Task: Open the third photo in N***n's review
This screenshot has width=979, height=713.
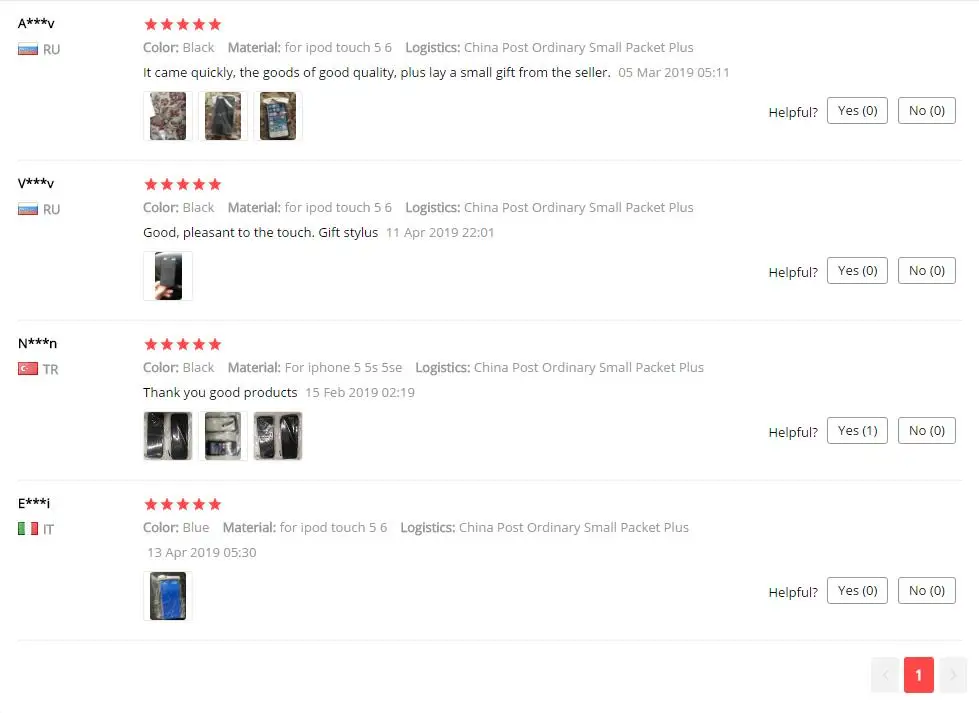Action: [278, 436]
